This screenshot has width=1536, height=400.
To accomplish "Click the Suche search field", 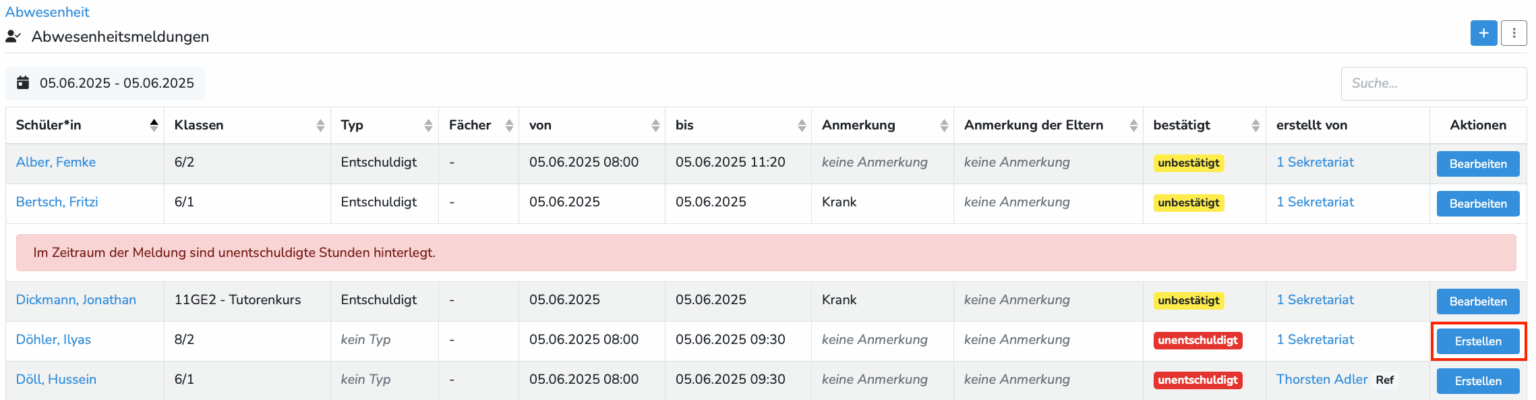I will coord(1433,83).
